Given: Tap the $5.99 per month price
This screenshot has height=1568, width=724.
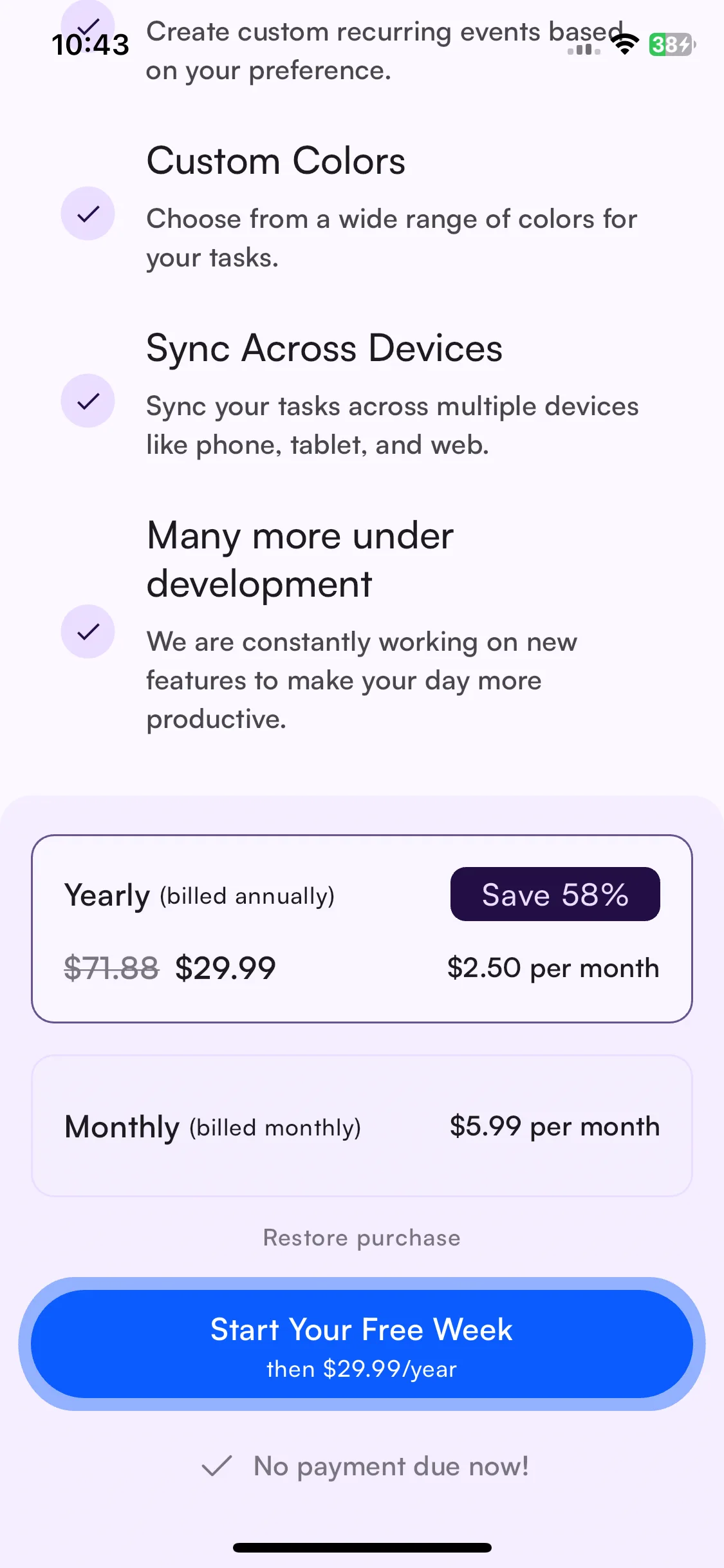Looking at the screenshot, I should tap(555, 1126).
